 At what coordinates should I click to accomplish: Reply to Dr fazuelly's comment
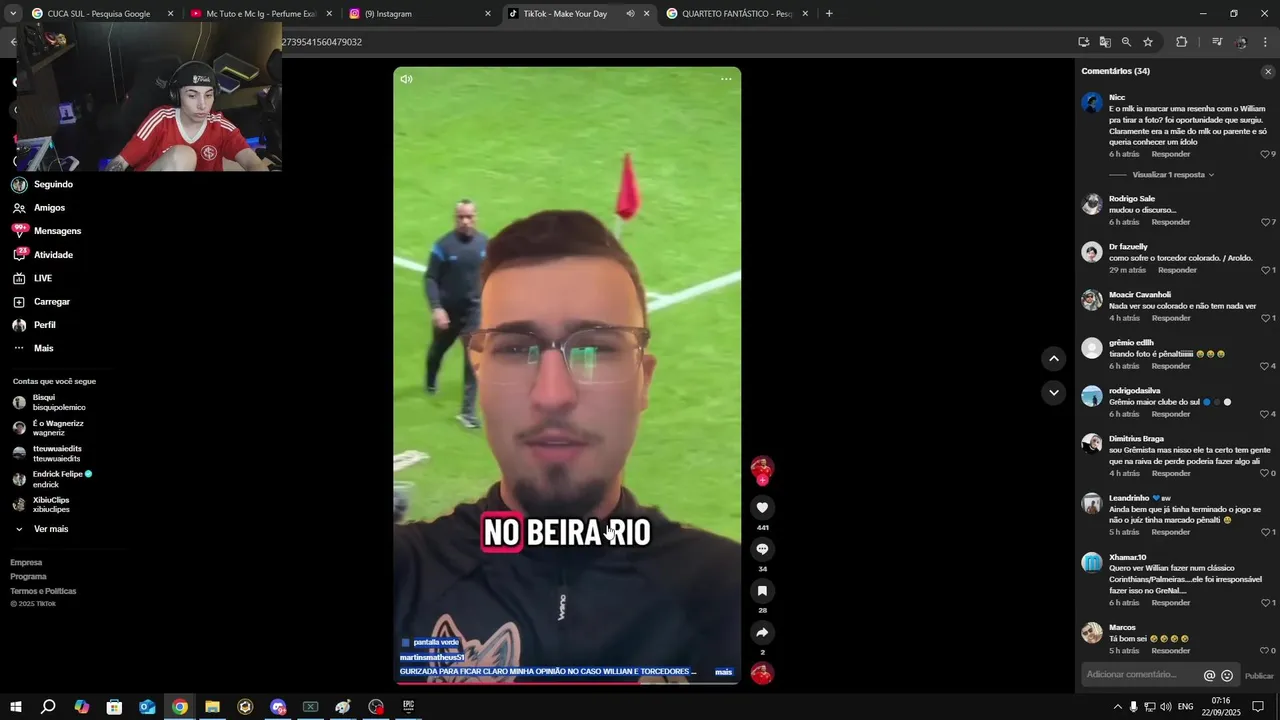click(1177, 270)
